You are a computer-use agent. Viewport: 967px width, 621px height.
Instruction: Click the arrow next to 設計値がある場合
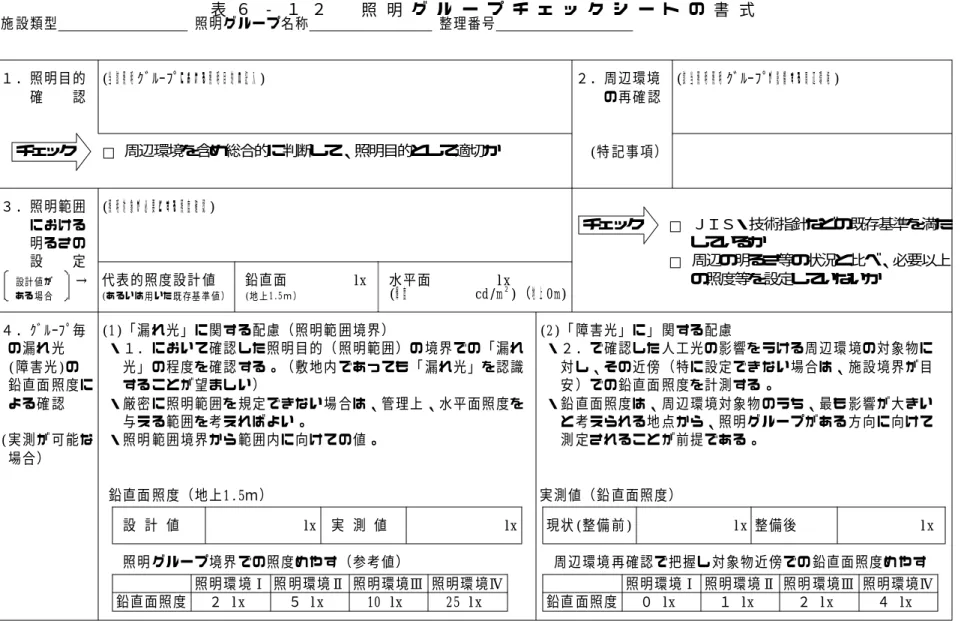coord(81,281)
